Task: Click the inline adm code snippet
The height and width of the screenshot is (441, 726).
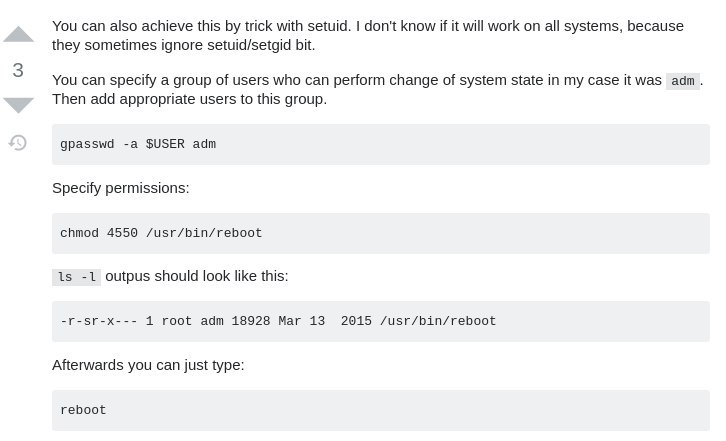Action: click(682, 81)
